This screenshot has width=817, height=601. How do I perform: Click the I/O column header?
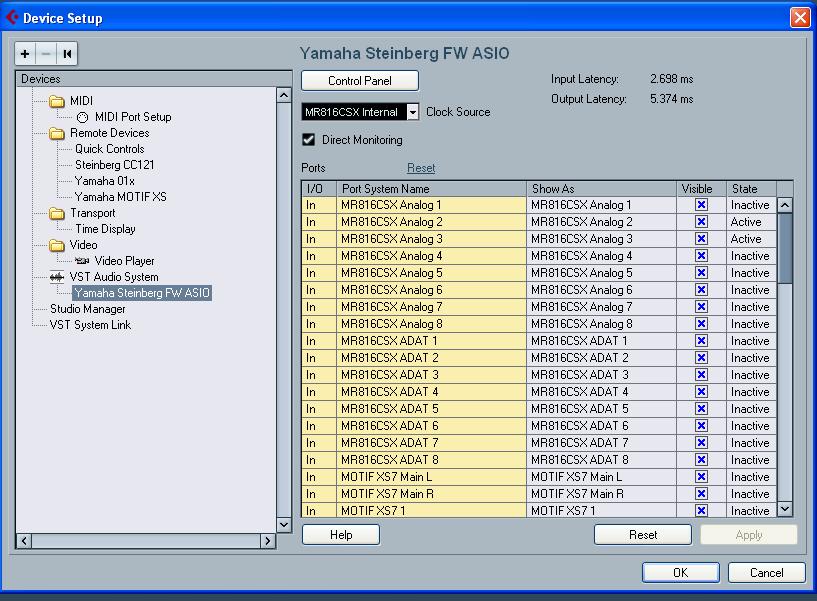319,189
